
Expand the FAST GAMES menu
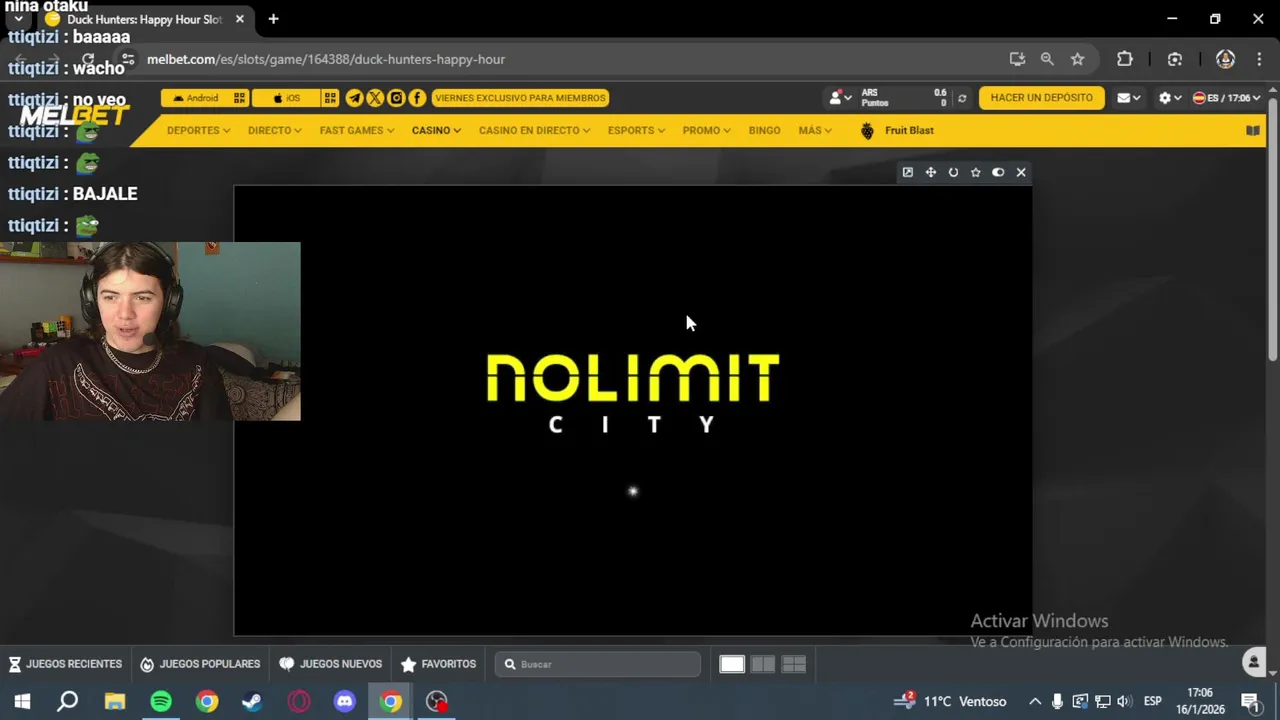coord(357,130)
